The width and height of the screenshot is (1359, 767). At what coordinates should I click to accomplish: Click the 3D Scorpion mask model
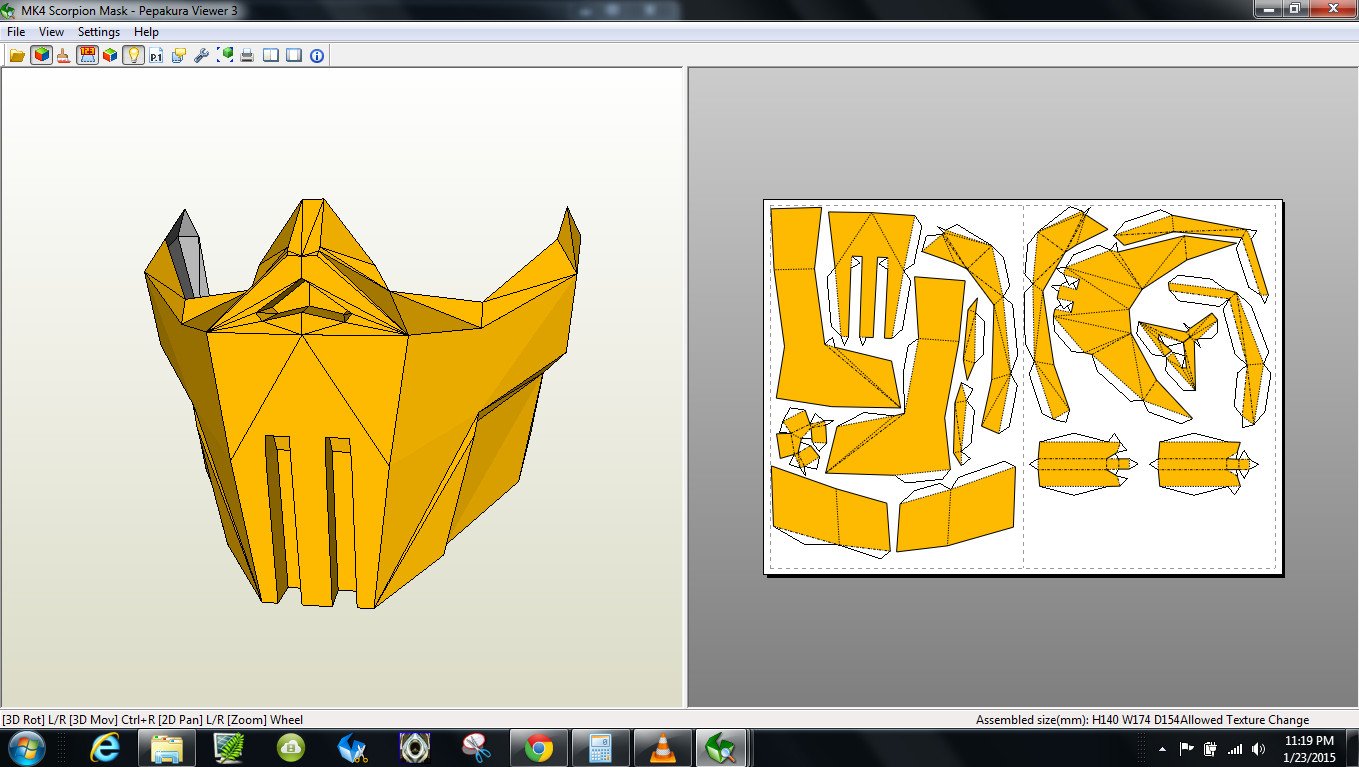coord(362,402)
